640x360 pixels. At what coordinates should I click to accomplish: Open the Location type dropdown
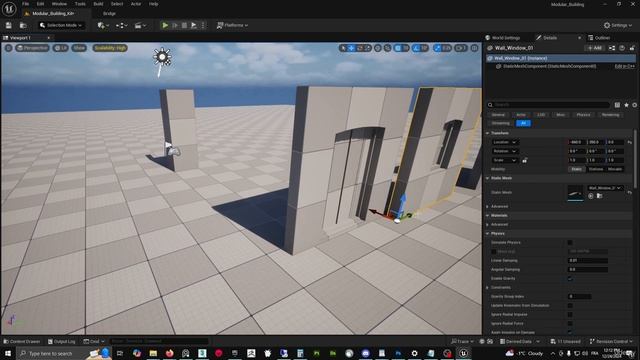click(504, 142)
